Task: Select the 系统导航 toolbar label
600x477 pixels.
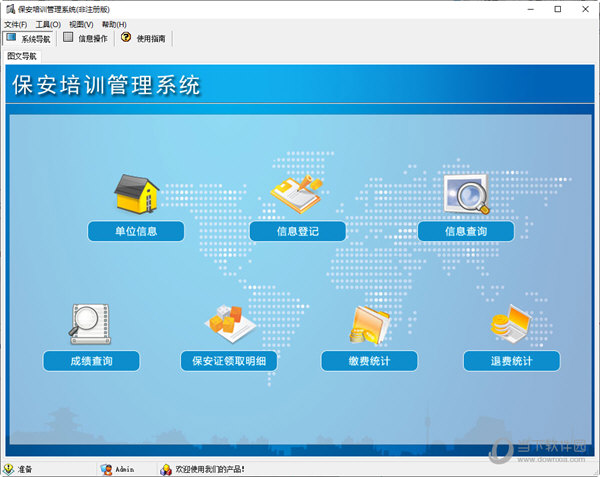Action: tap(36, 39)
